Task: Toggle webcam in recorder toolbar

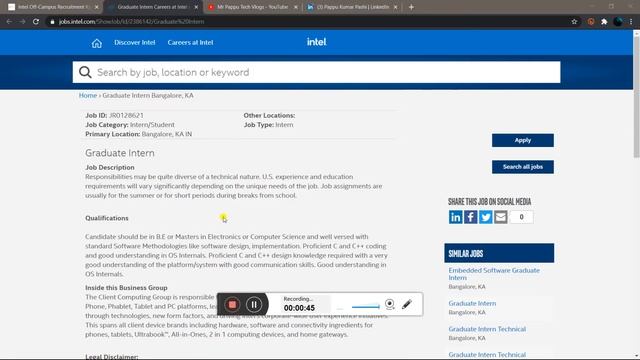Action: point(390,304)
